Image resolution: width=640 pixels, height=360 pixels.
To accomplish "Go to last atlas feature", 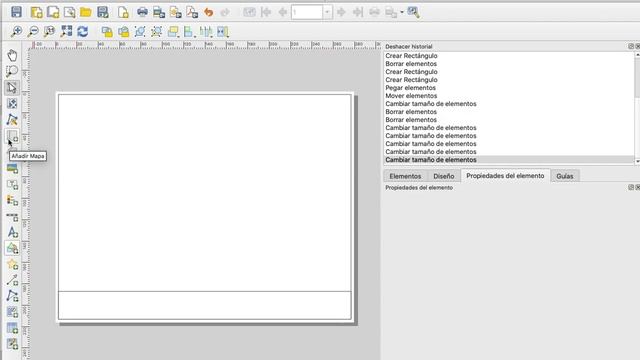I will [x=358, y=12].
